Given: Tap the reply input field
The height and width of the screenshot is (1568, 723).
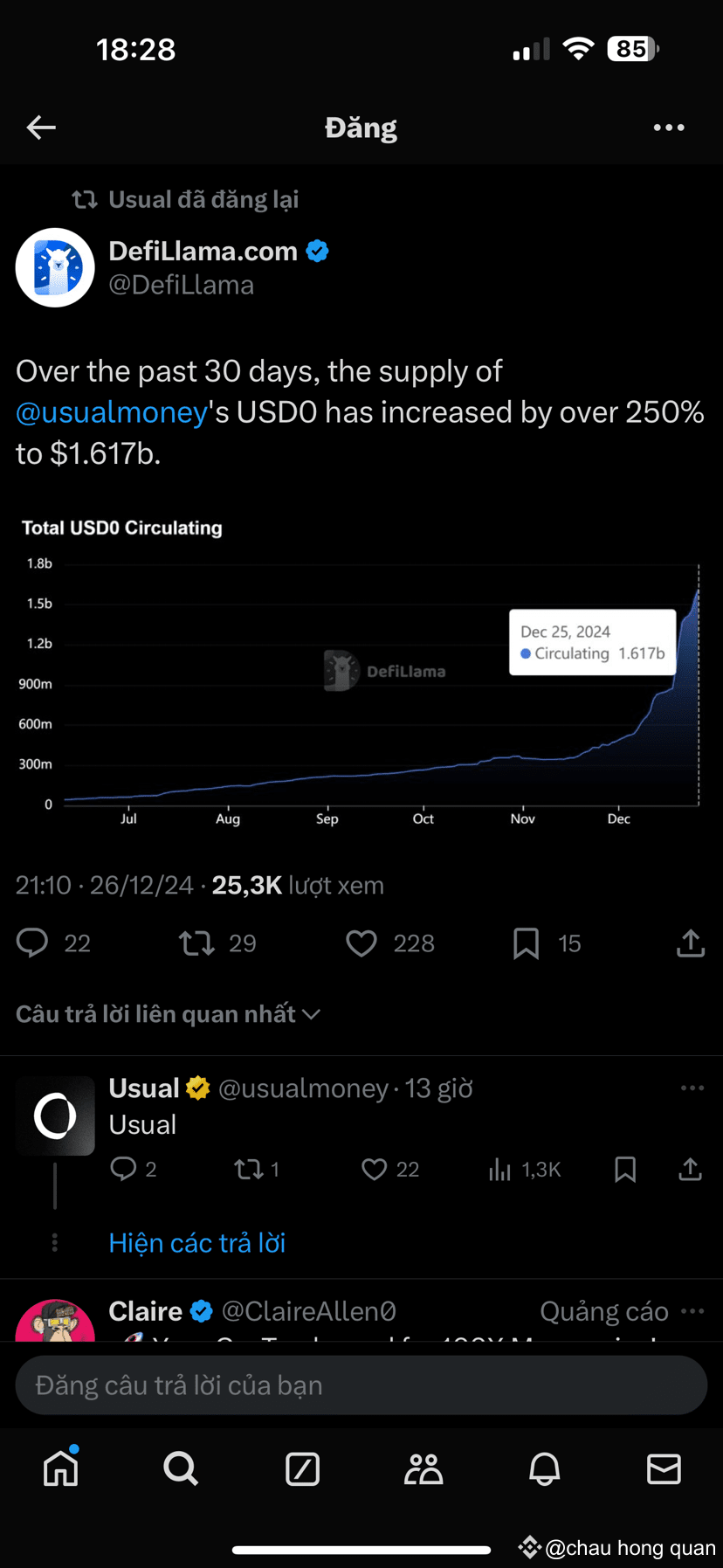Looking at the screenshot, I should pos(361,1385).
